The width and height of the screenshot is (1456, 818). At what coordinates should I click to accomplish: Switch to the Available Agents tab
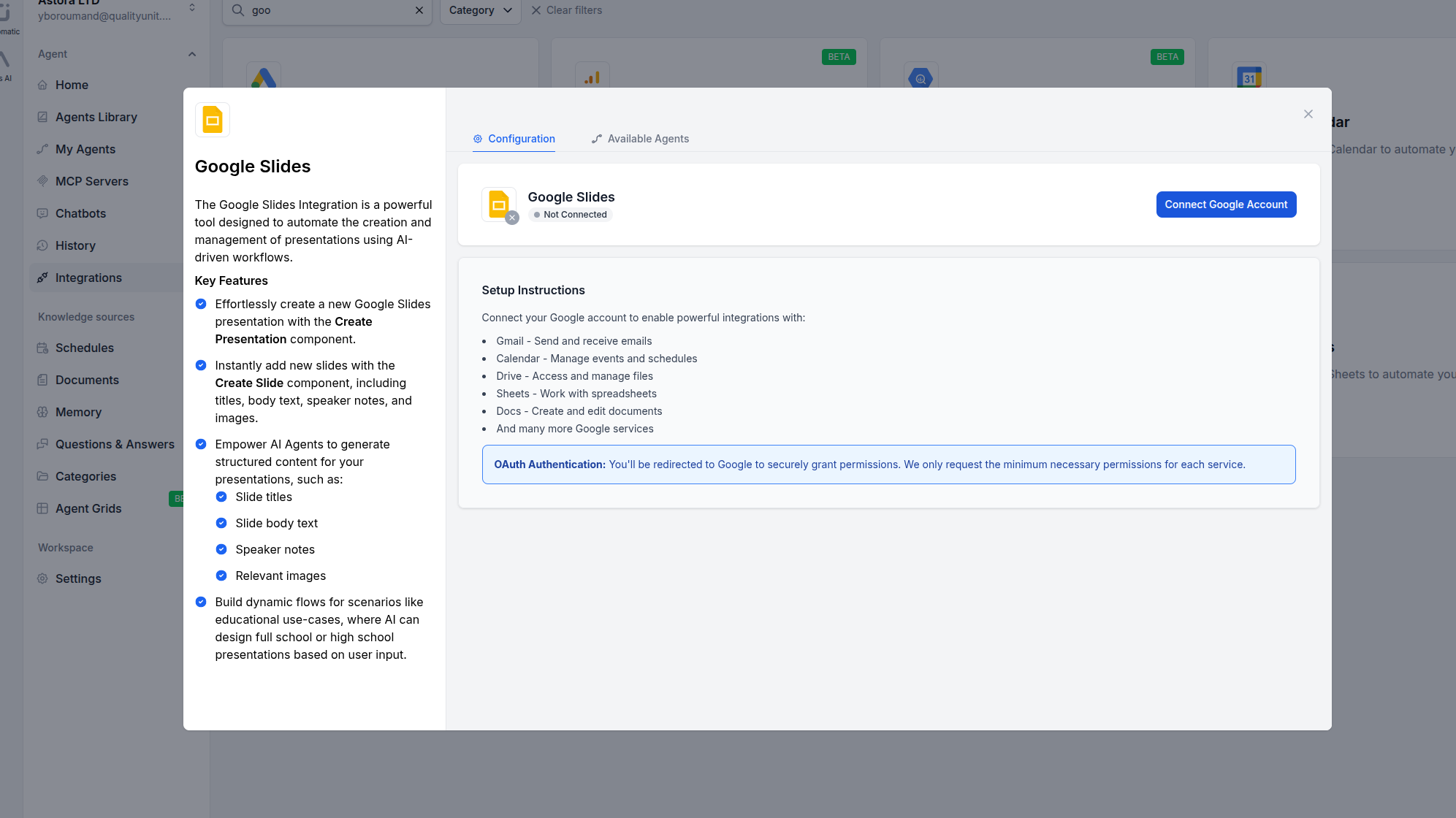[x=647, y=139]
